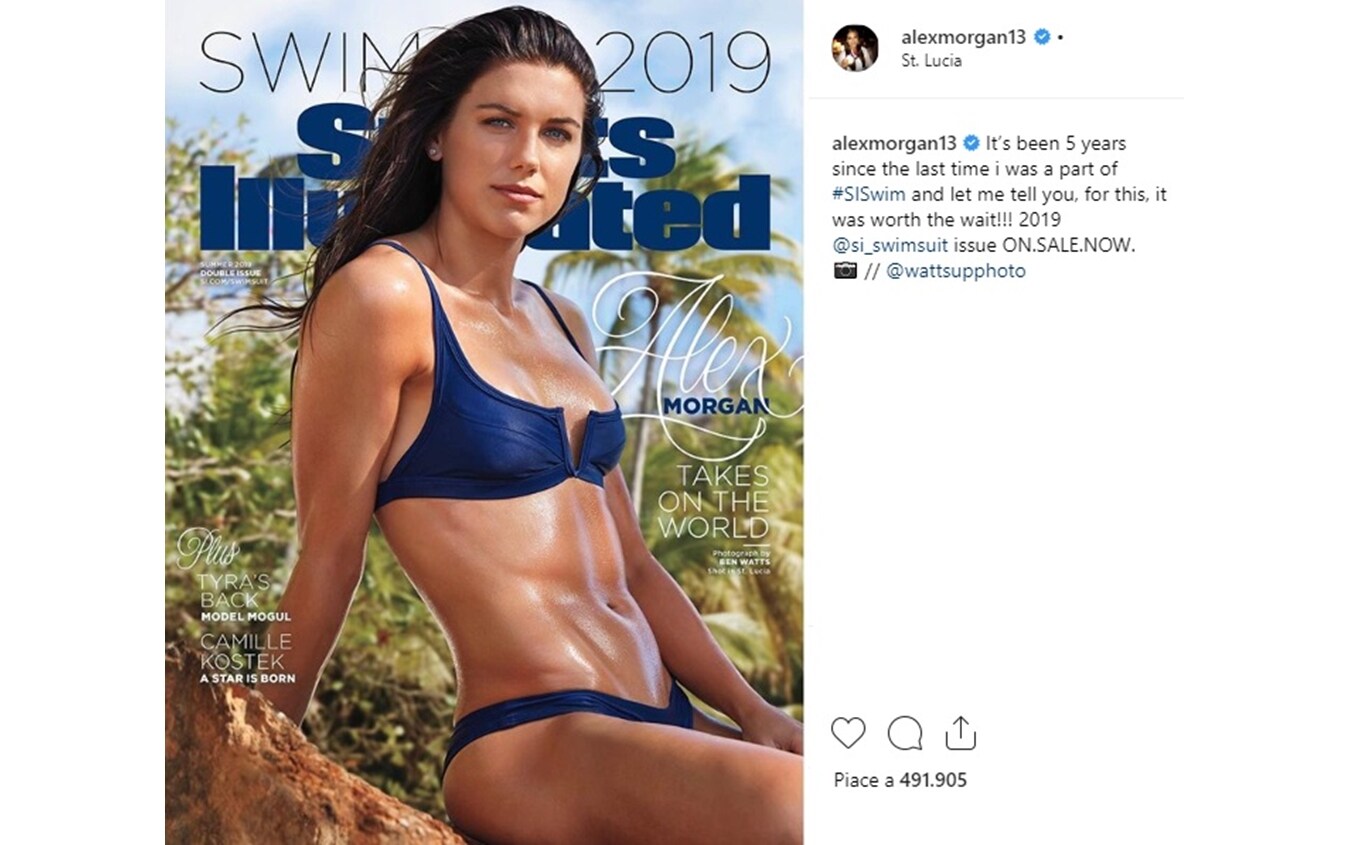Open the alexmorgan13 profile from the post header
This screenshot has width=1350, height=845.
click(964, 37)
